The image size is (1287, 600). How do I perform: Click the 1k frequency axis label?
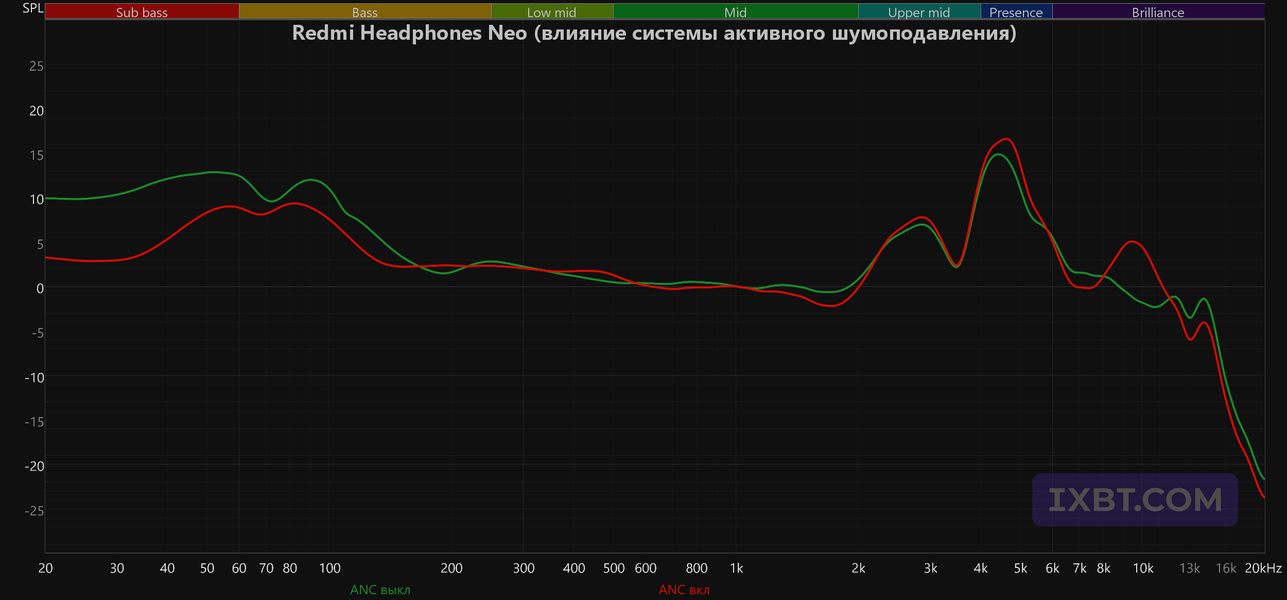coord(736,568)
